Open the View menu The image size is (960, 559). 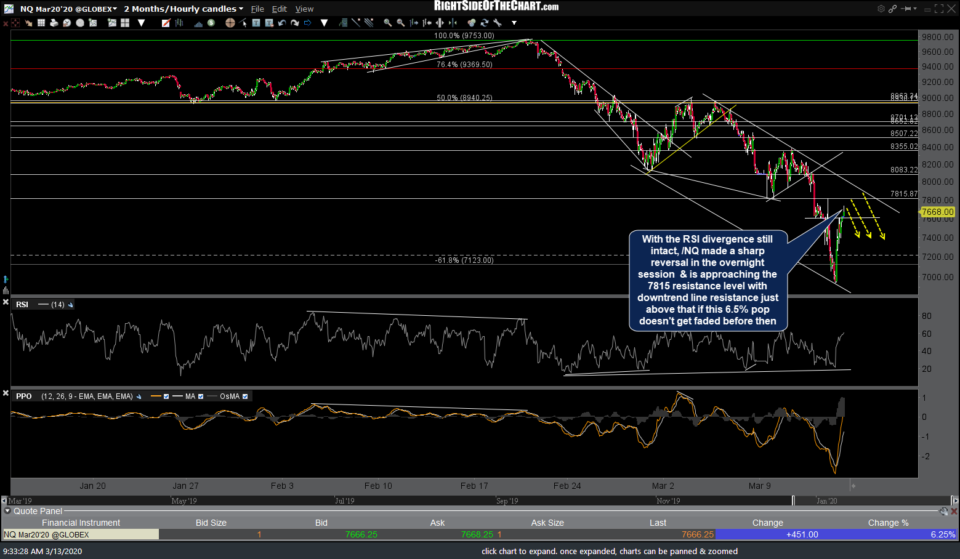(x=304, y=9)
